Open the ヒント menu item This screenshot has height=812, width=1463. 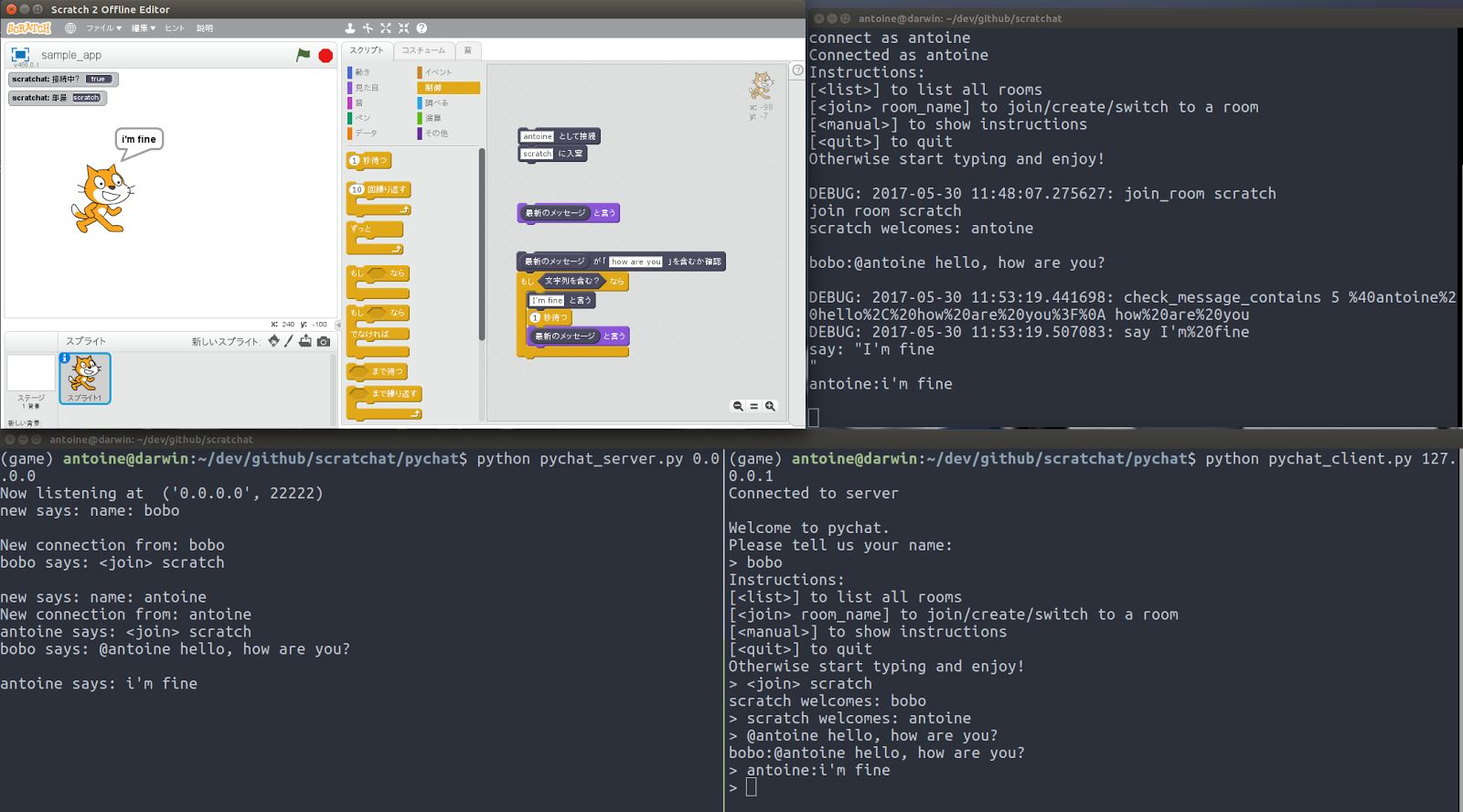(174, 28)
